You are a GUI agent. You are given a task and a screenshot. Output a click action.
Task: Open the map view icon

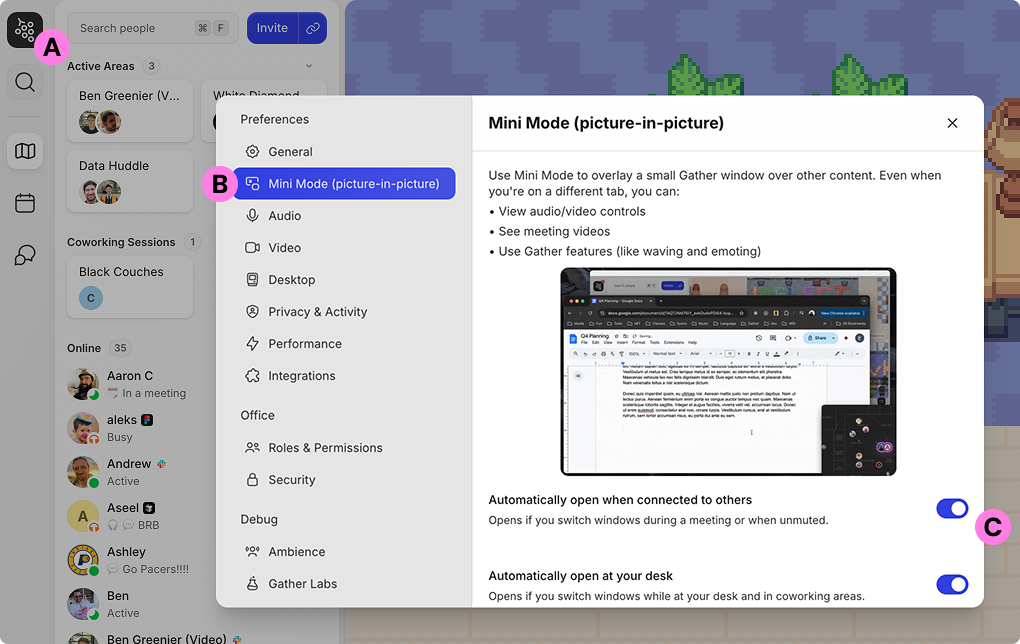pos(25,151)
